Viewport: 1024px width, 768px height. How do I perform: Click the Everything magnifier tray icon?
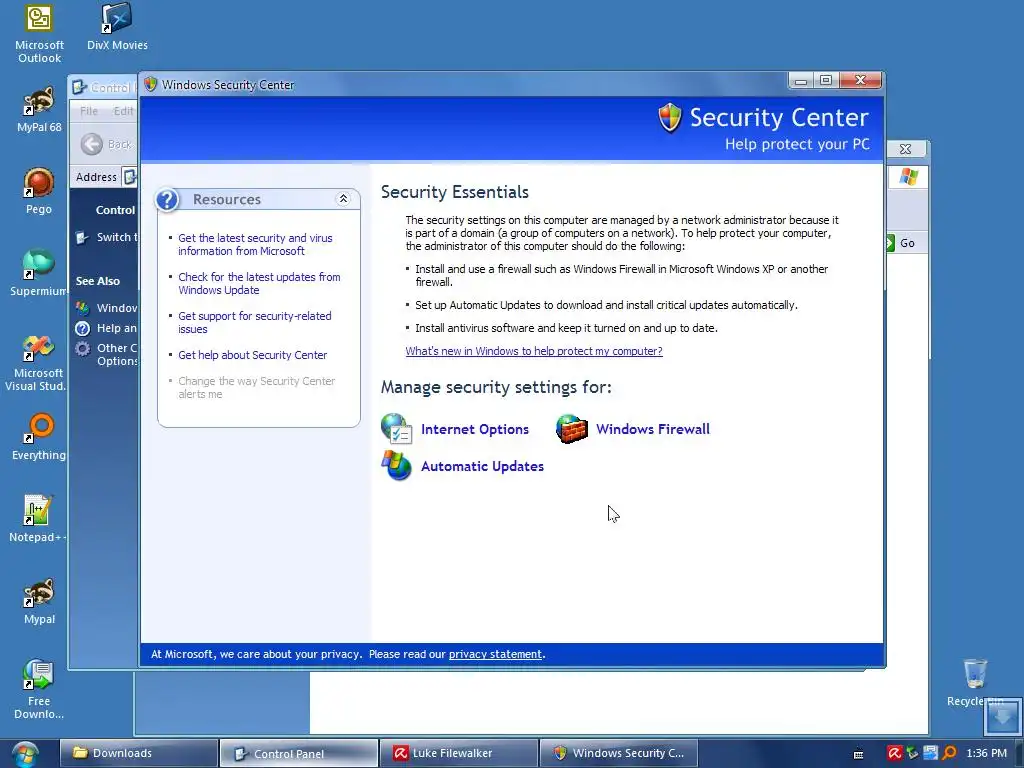[x=949, y=753]
